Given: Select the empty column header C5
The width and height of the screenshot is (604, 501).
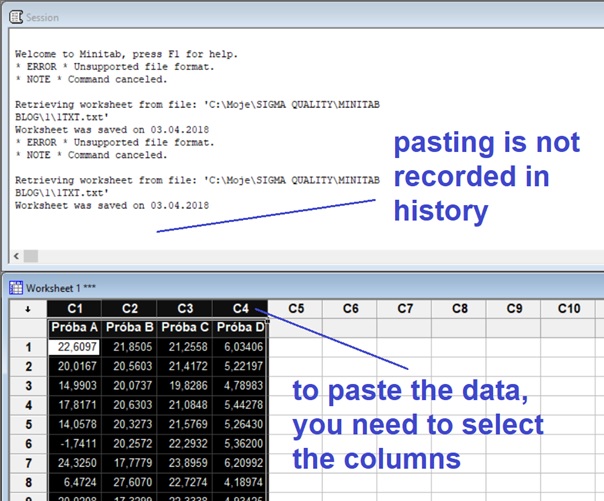Looking at the screenshot, I should tap(296, 309).
